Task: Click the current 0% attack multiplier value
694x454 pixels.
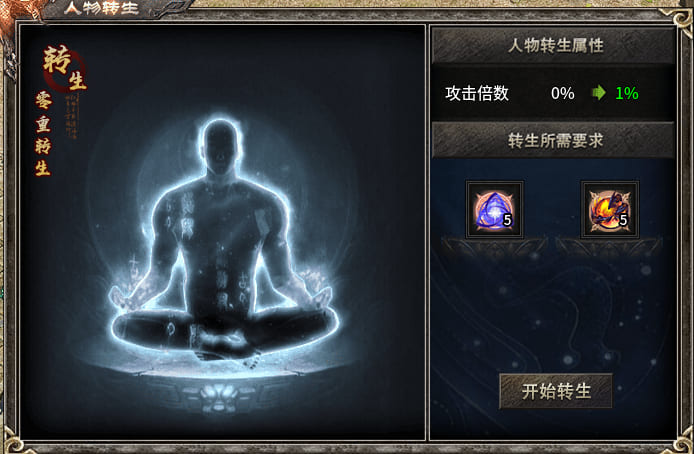Action: pos(563,93)
